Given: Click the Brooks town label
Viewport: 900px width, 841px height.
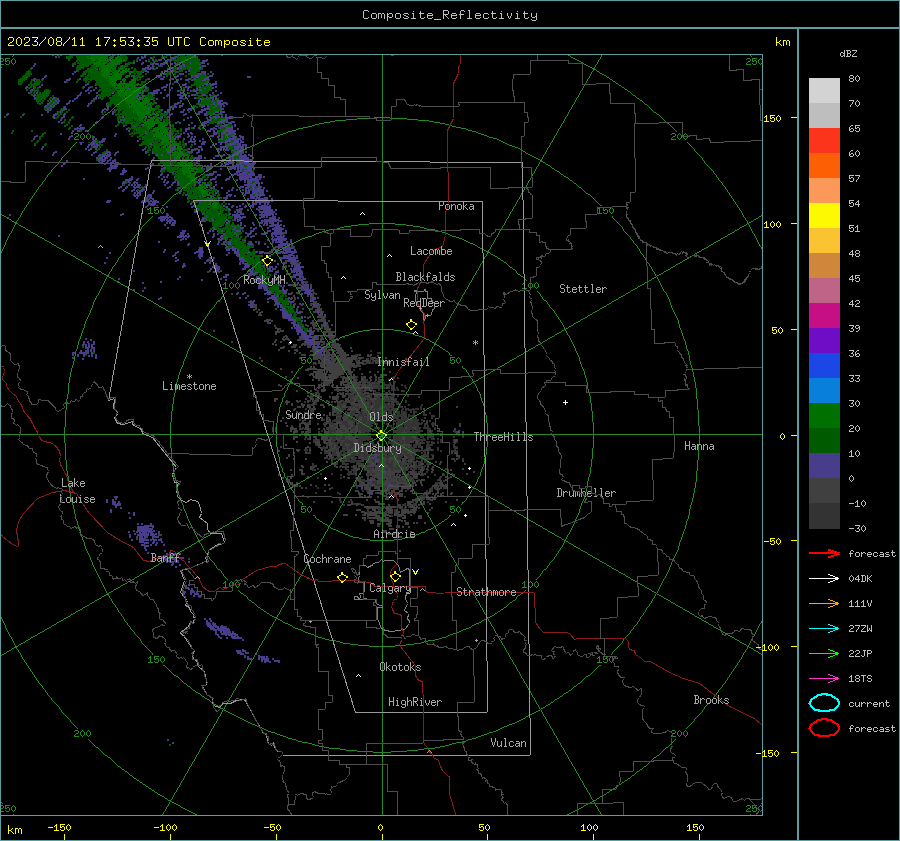Looking at the screenshot, I should [x=711, y=700].
